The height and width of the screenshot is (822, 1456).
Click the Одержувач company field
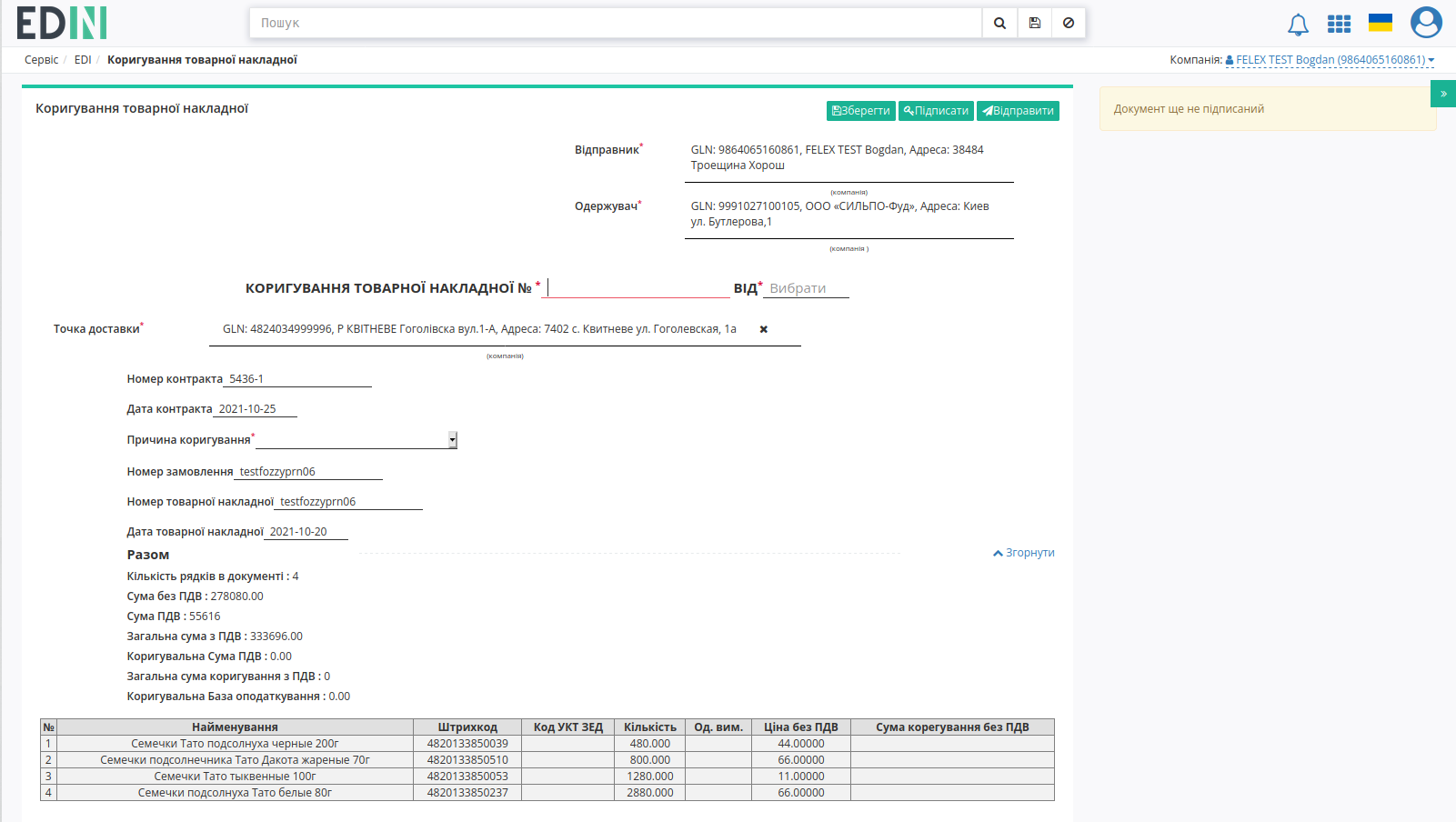pyautogui.click(x=849, y=215)
